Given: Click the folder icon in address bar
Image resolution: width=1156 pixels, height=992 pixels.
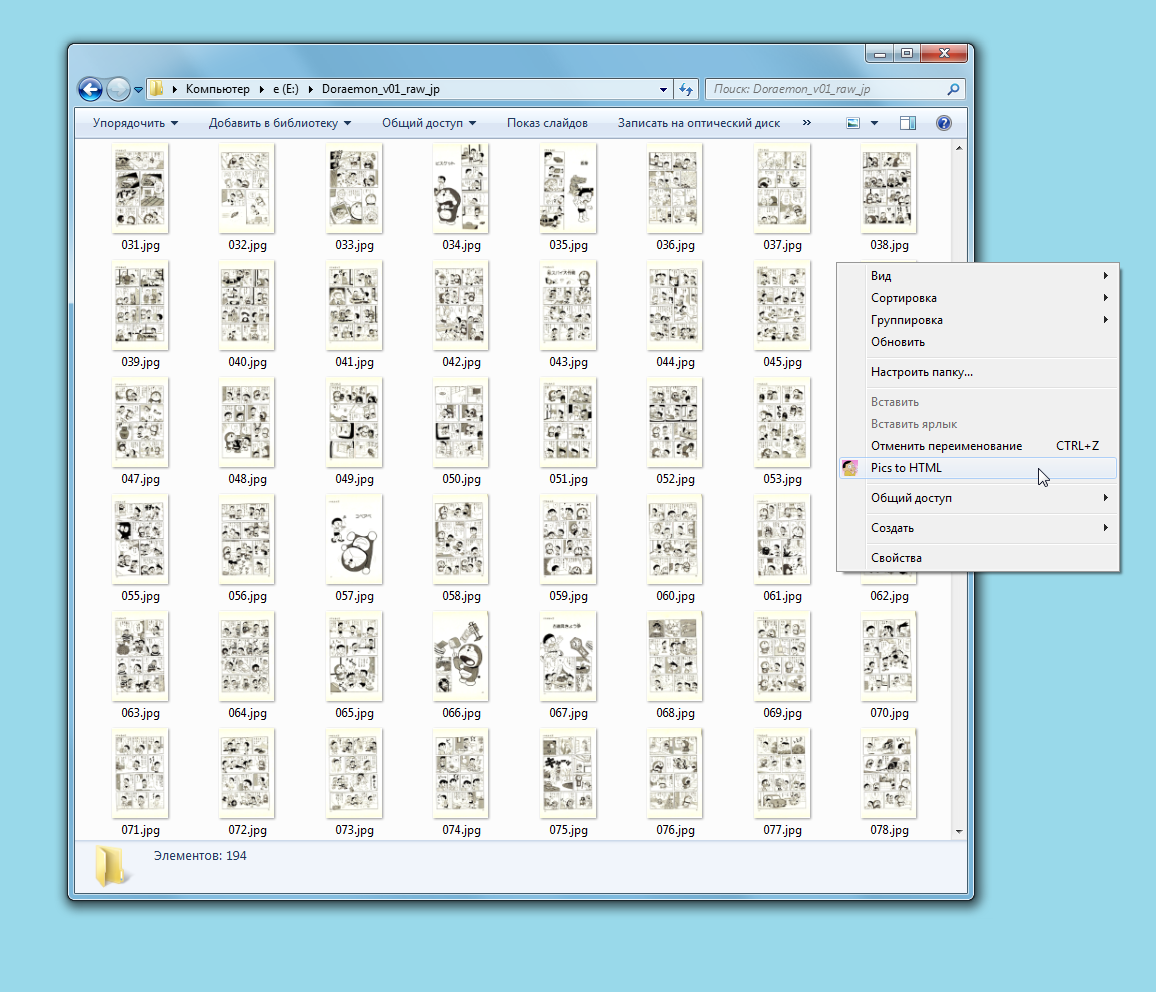Looking at the screenshot, I should 156,89.
